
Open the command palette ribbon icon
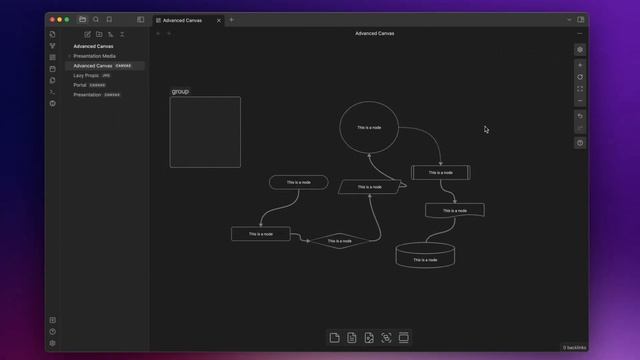coord(53,92)
